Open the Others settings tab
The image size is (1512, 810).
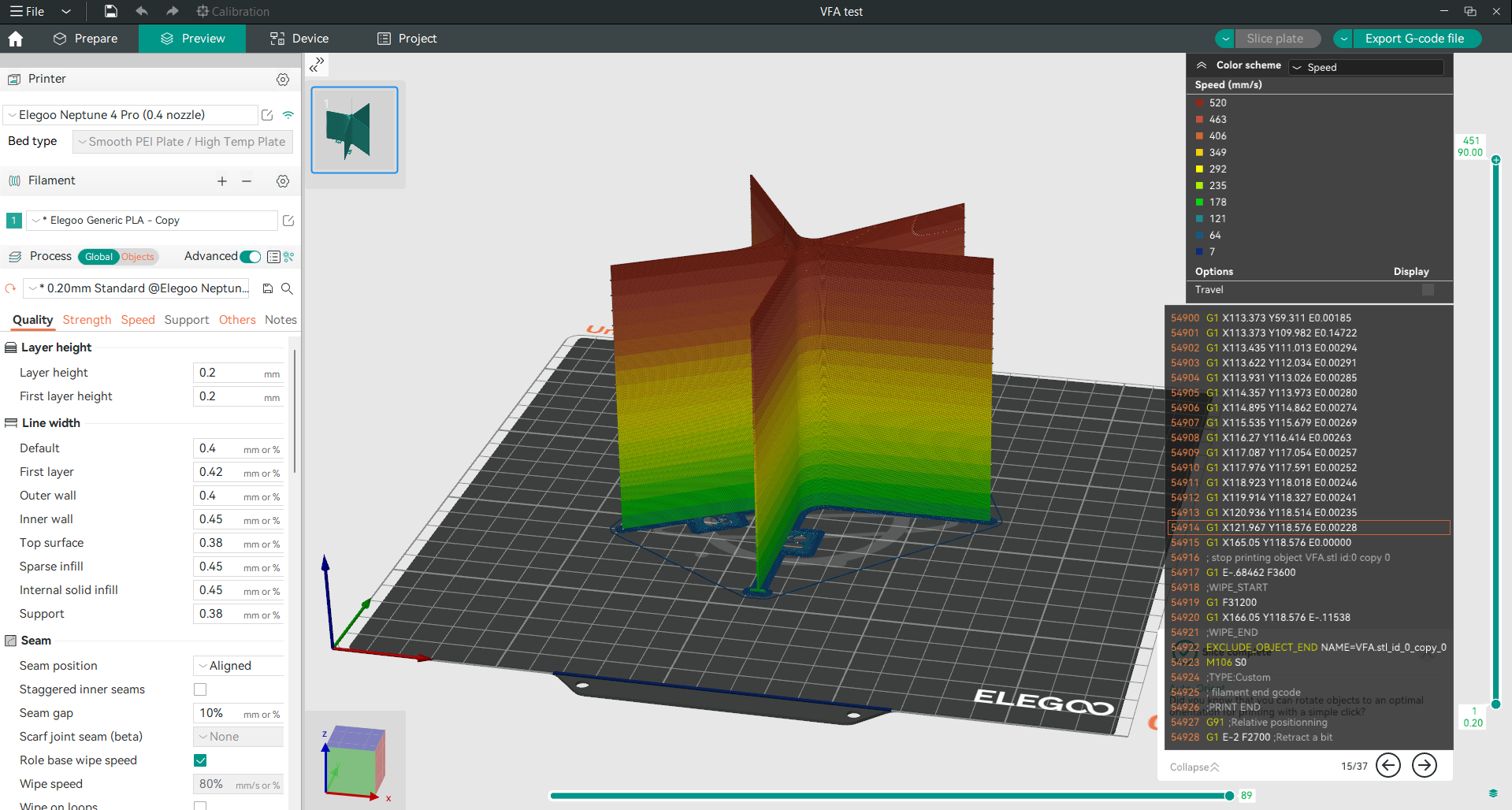(237, 320)
